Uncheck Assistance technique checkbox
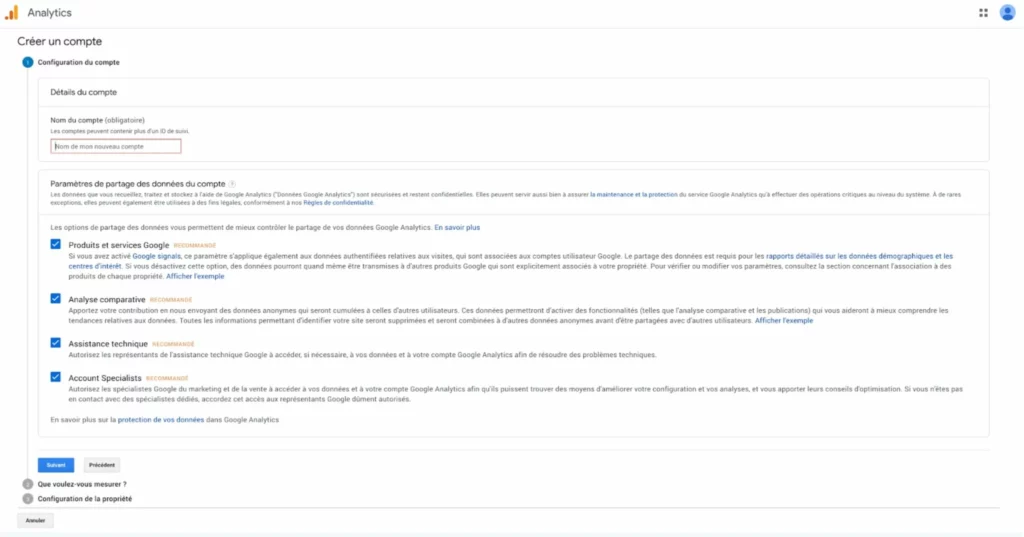This screenshot has width=1024, height=537. point(56,343)
